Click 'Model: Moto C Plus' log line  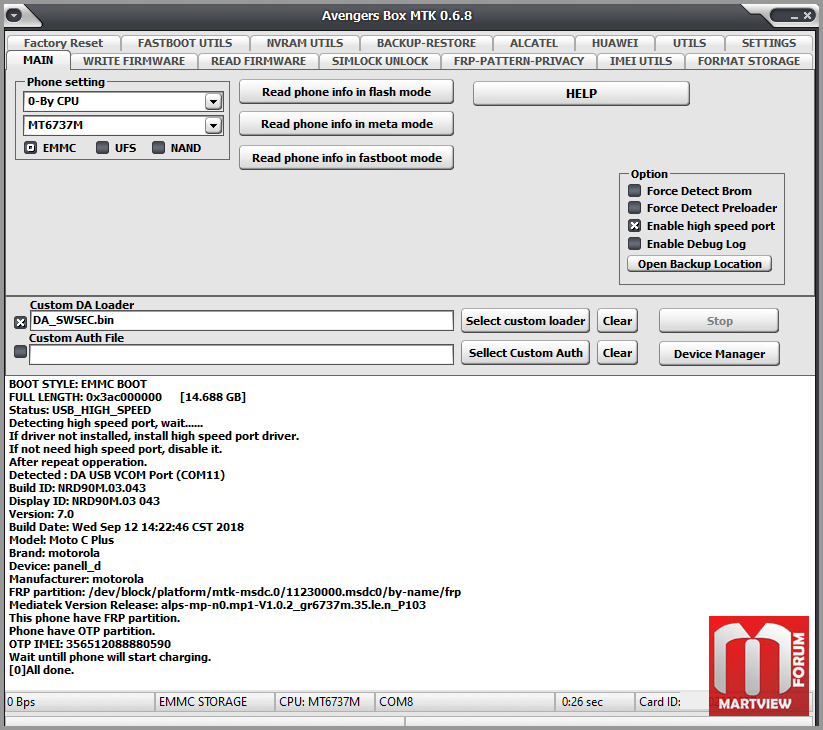61,540
